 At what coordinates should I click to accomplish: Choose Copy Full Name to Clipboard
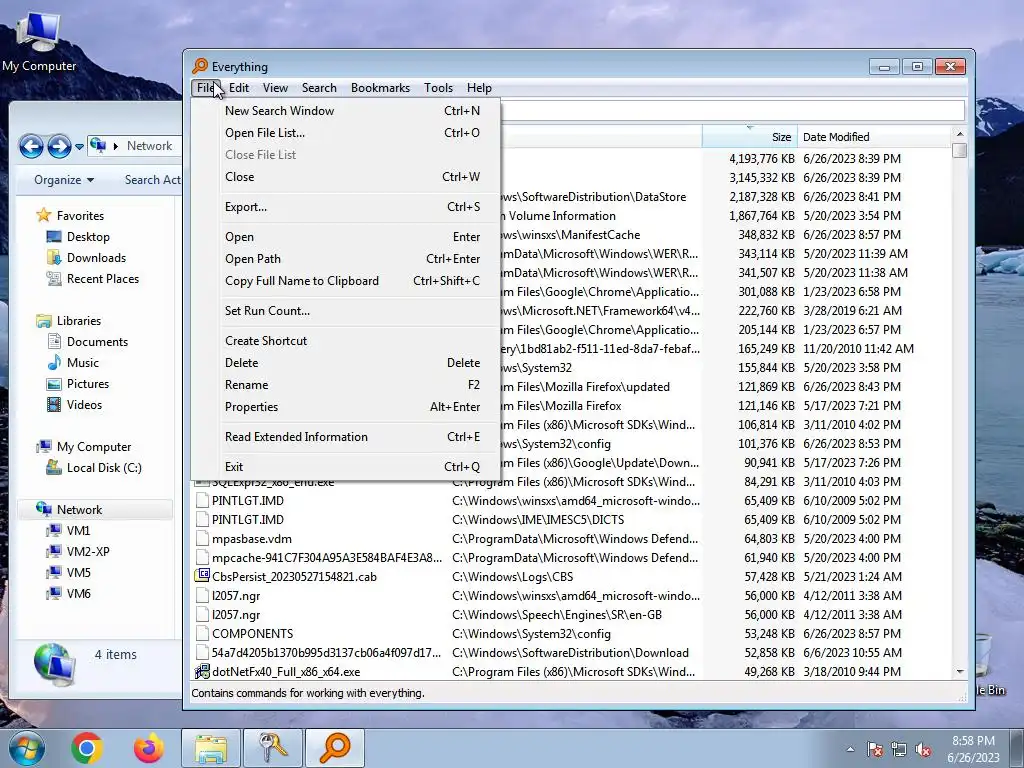coord(346,281)
